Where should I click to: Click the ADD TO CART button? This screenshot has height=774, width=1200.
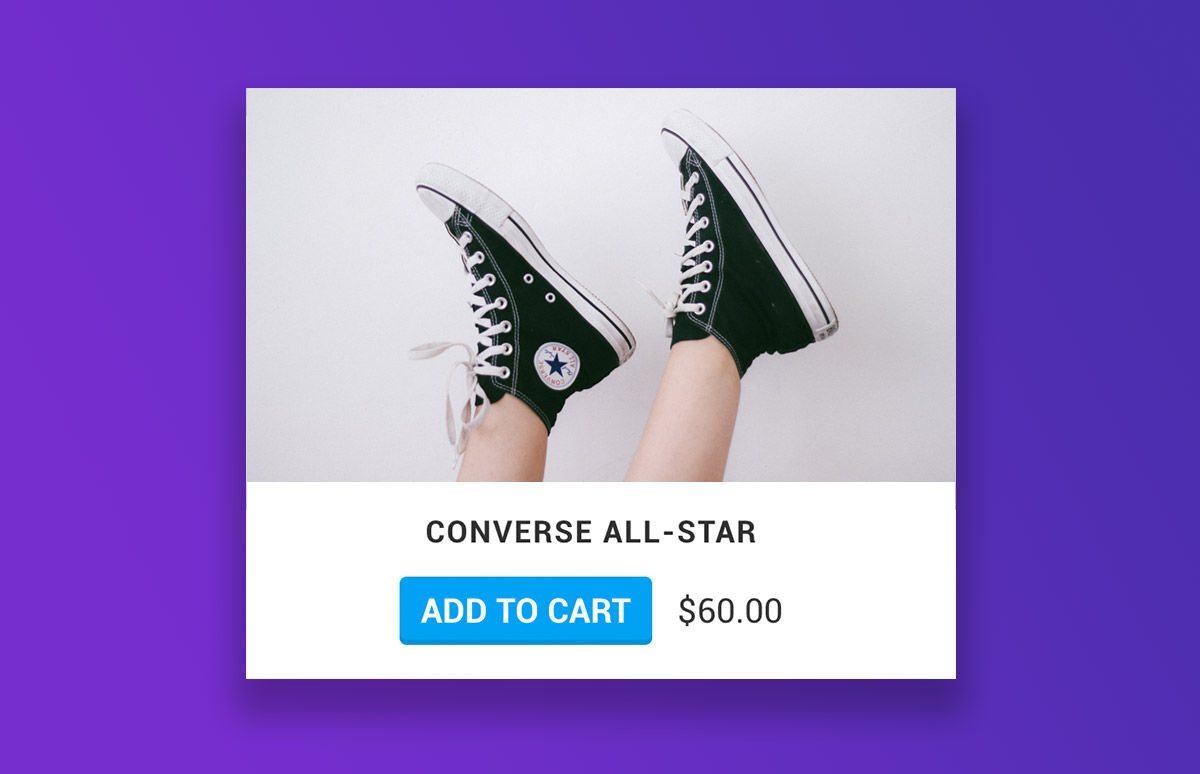click(x=525, y=610)
